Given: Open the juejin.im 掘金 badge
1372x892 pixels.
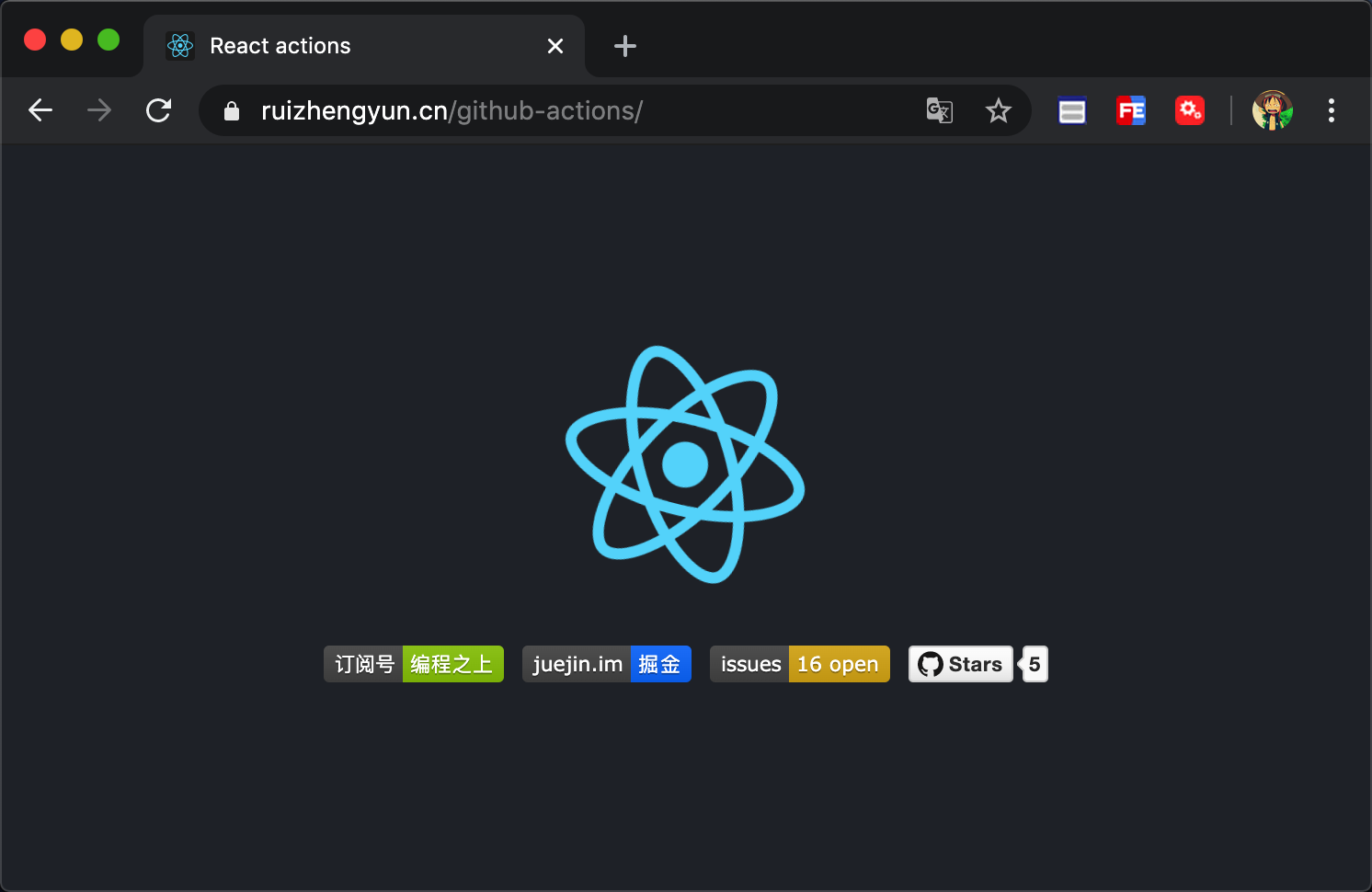Looking at the screenshot, I should (x=607, y=664).
